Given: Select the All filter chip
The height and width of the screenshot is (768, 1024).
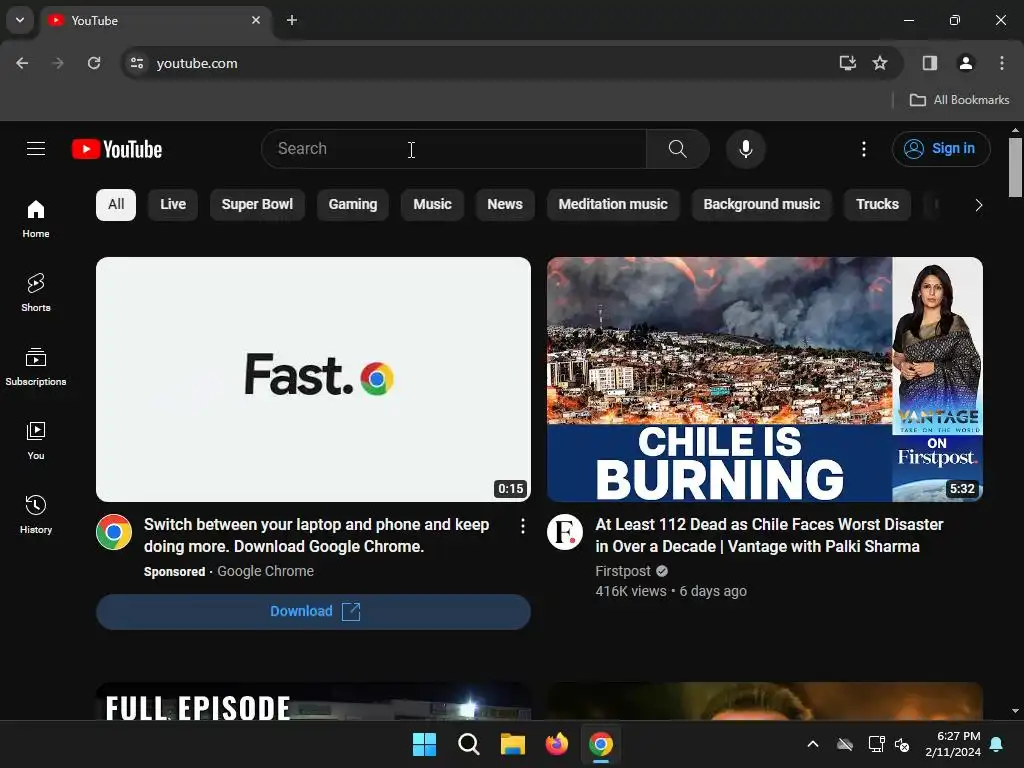Looking at the screenshot, I should (116, 204).
